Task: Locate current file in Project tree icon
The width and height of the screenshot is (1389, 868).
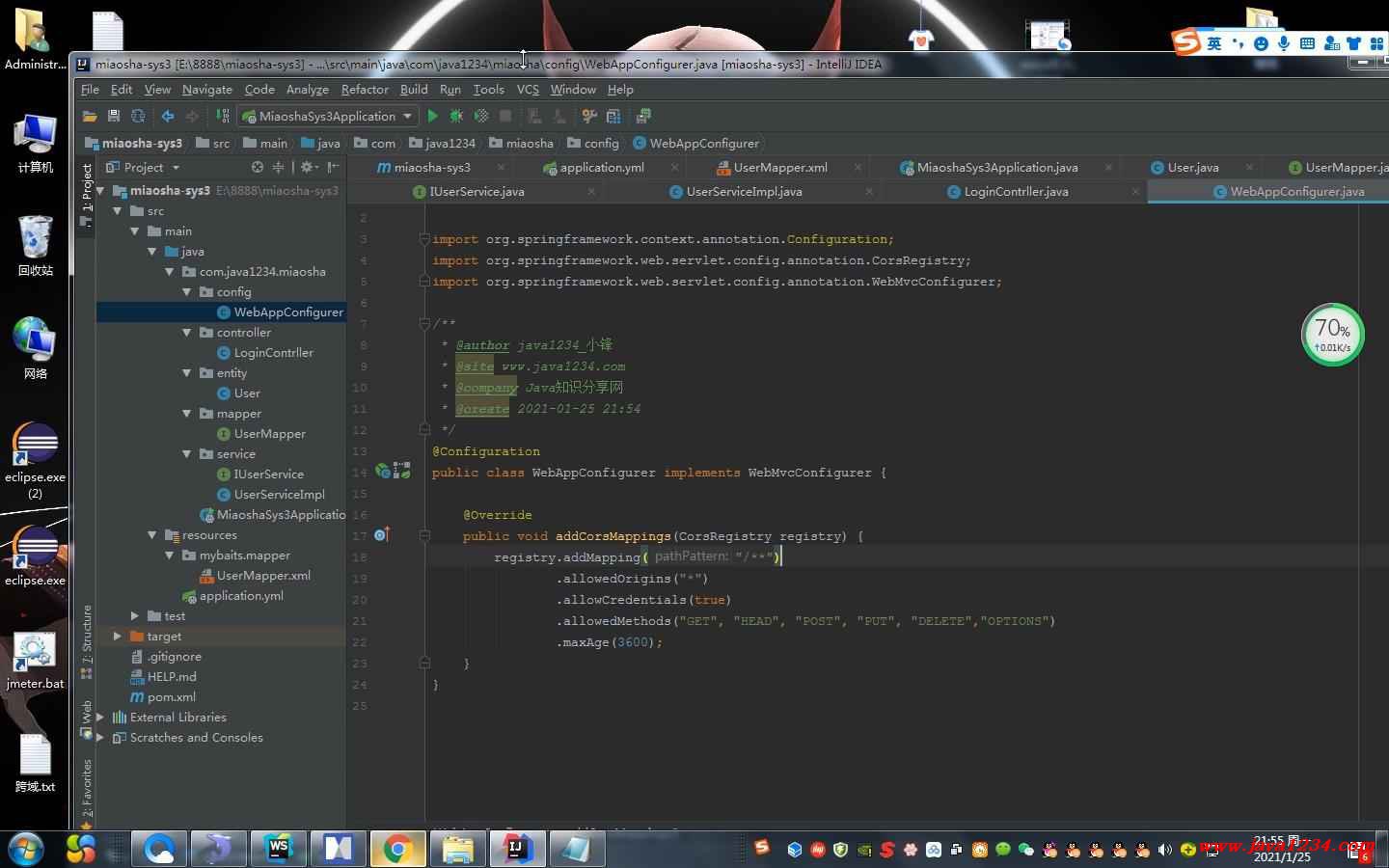Action: point(258,167)
